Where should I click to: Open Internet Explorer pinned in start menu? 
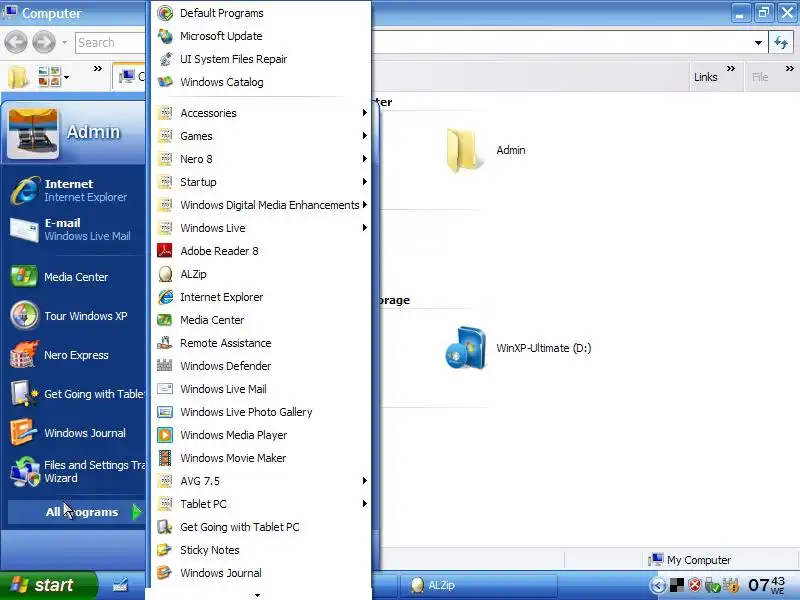click(x=76, y=190)
